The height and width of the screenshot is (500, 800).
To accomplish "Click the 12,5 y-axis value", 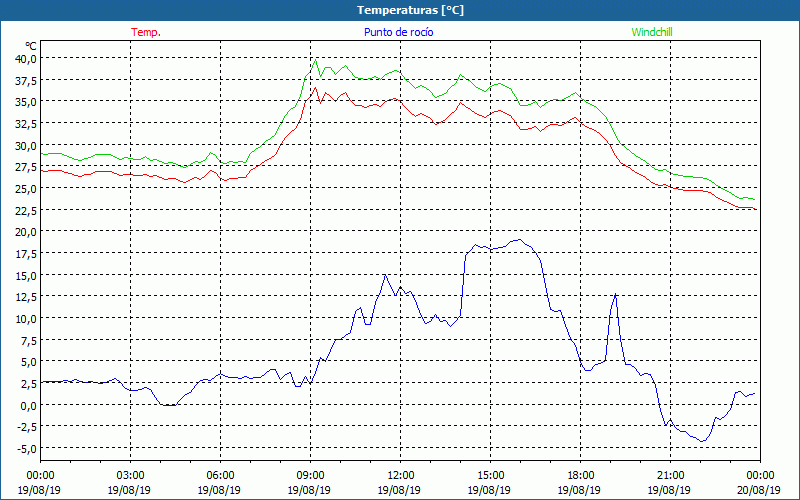I will click(x=26, y=296).
